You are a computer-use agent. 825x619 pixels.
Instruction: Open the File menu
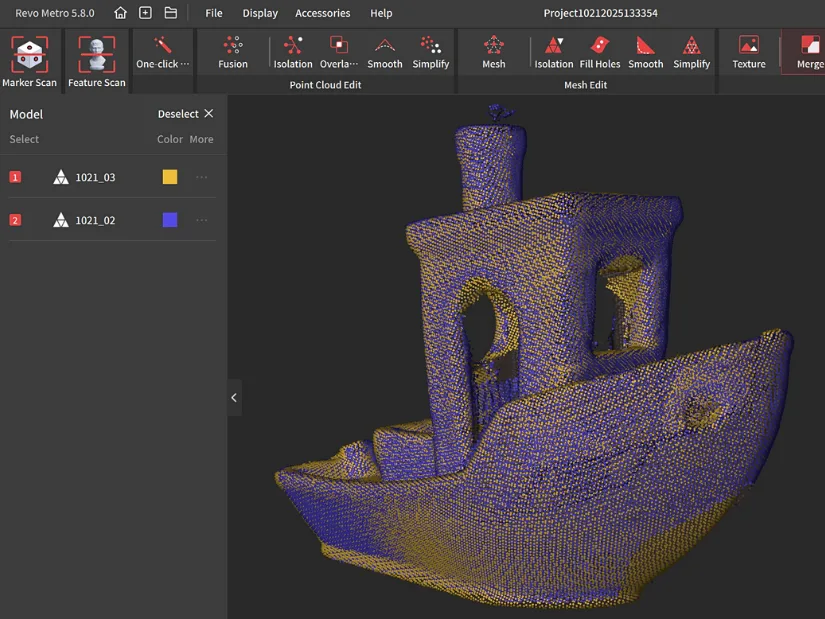213,13
